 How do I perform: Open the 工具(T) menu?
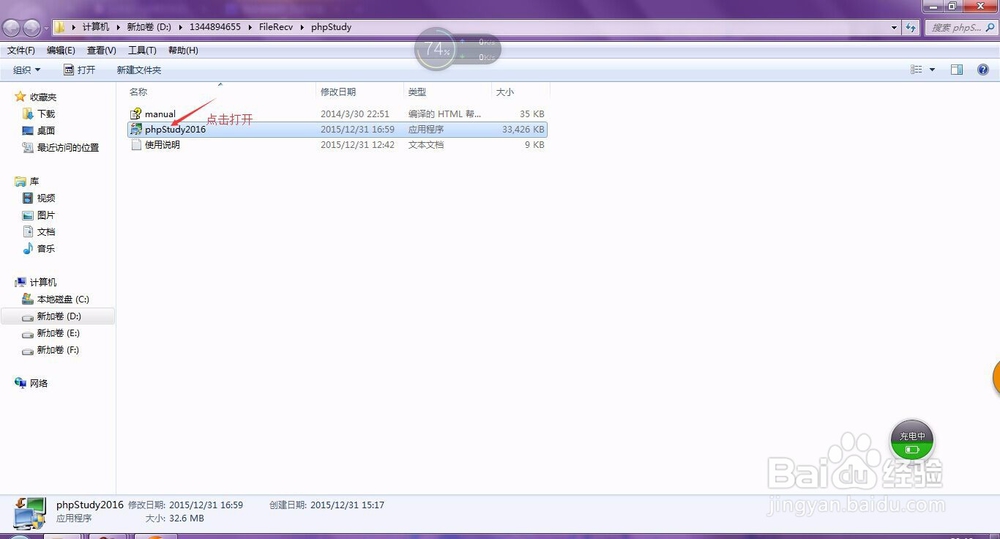click(x=142, y=50)
